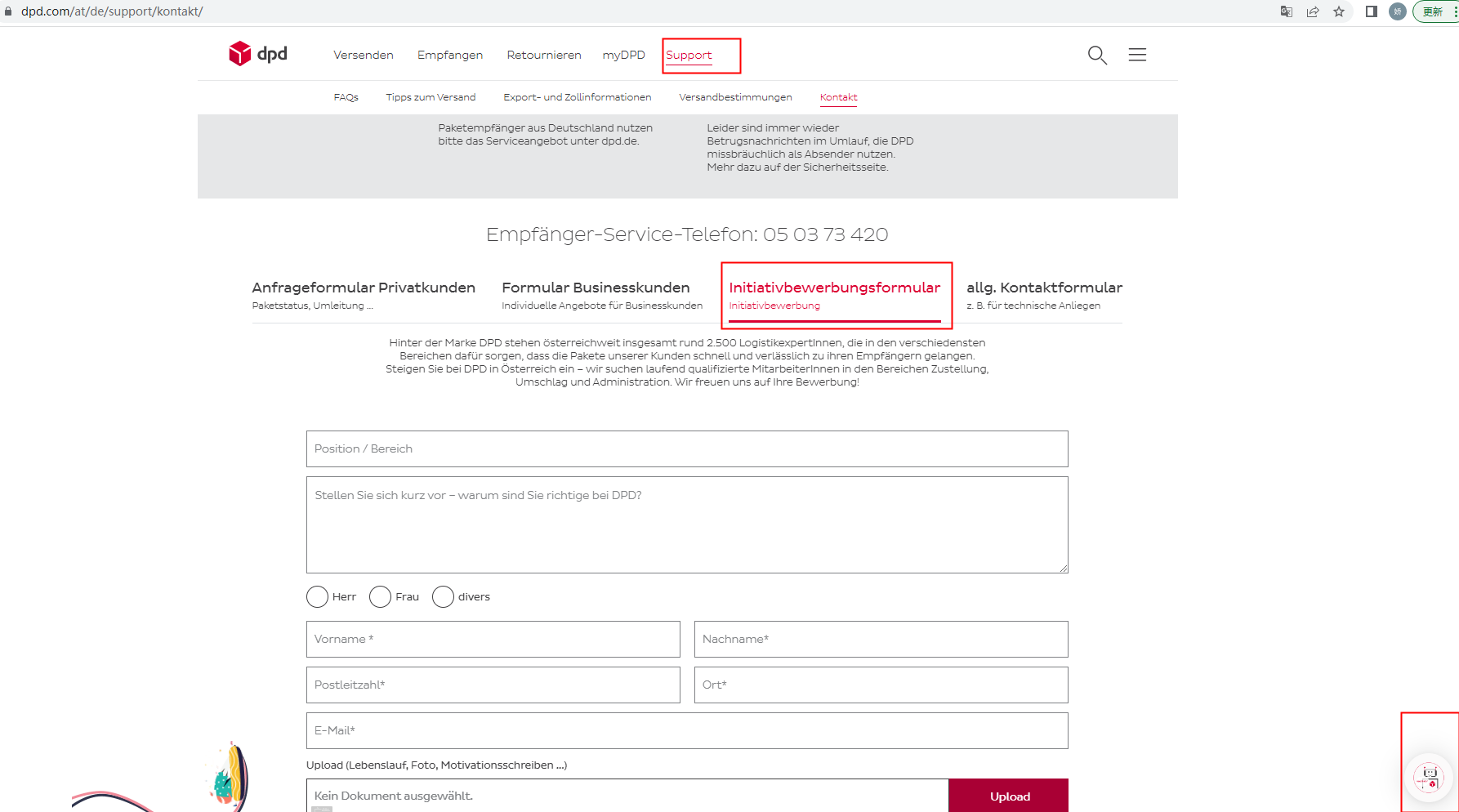Select the Frau radio button
The height and width of the screenshot is (812, 1459).
(x=380, y=597)
